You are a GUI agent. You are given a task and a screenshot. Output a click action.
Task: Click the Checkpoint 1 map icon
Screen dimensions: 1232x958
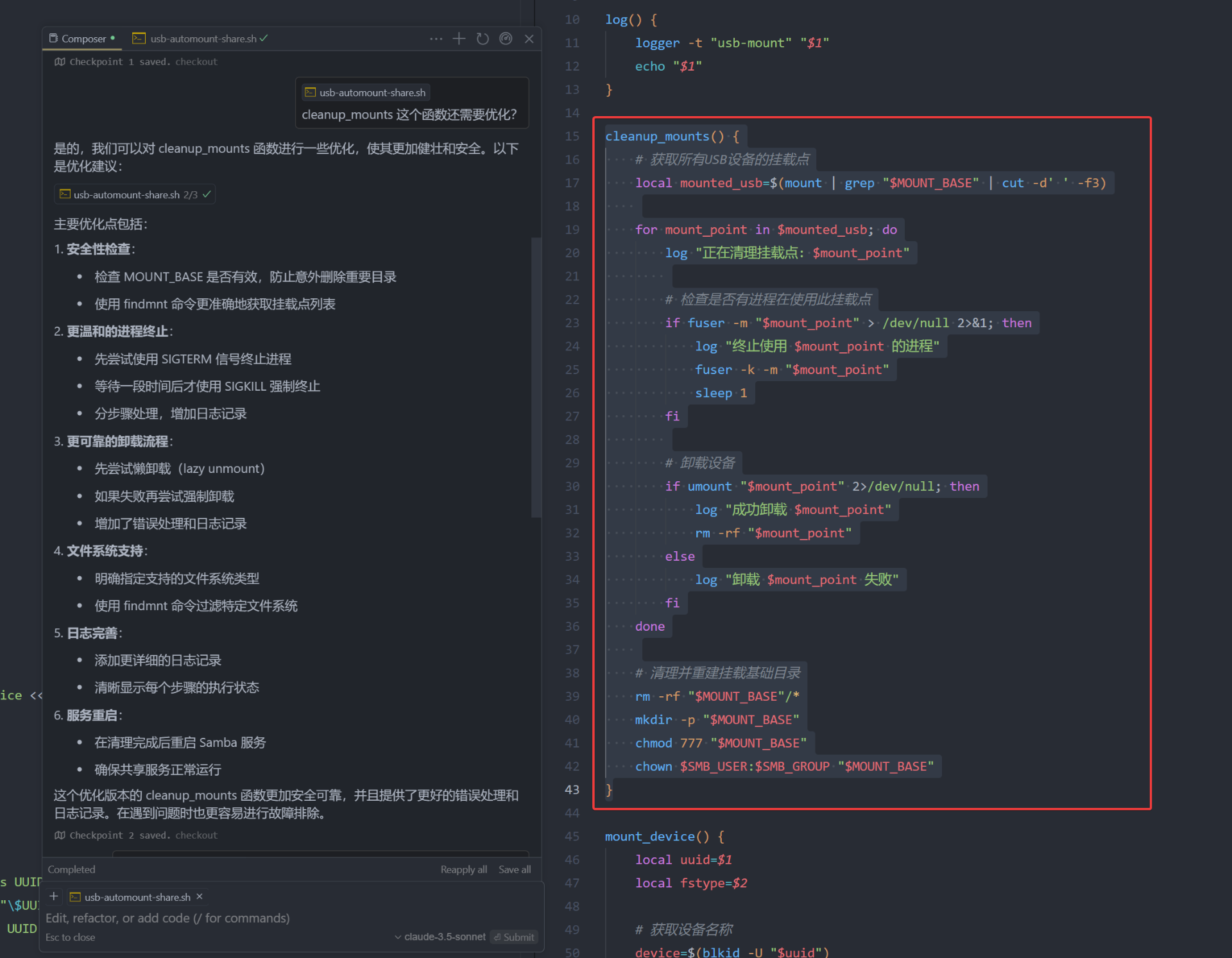[x=60, y=62]
